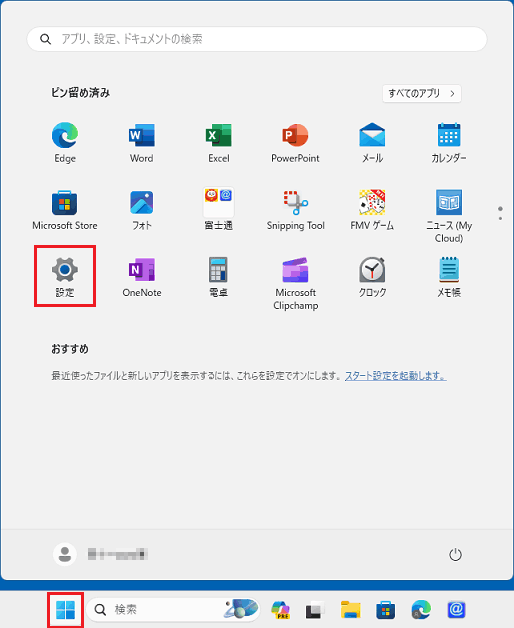Open the カレンダー app

tap(449, 142)
